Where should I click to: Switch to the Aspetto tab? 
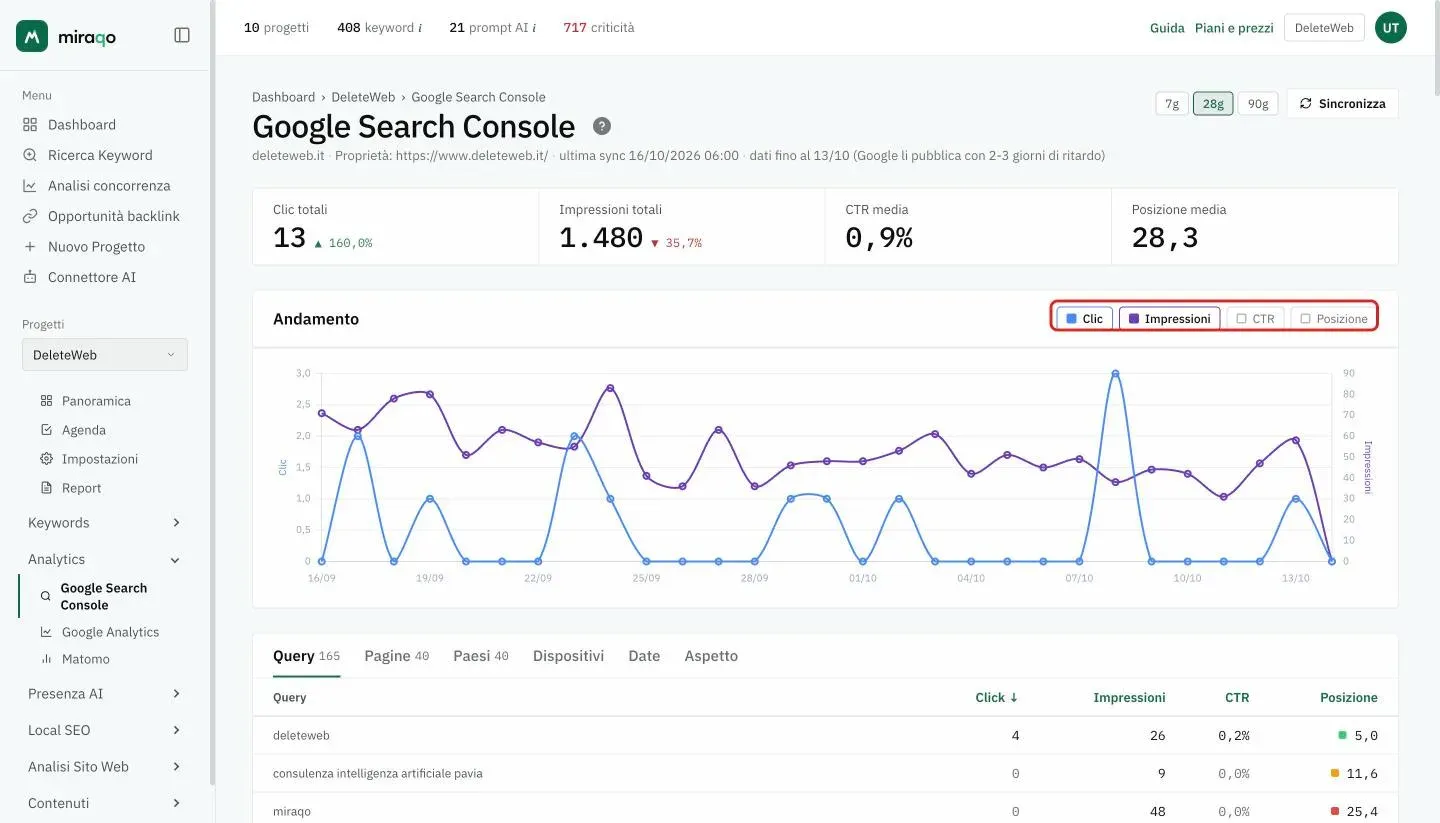point(711,656)
